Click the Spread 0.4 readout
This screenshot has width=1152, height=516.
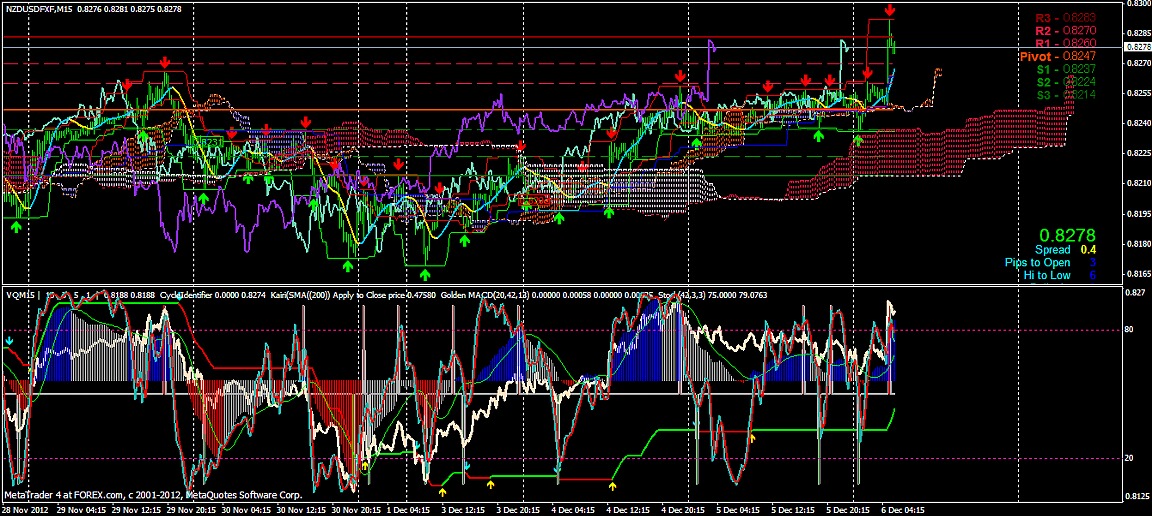[x=1063, y=250]
